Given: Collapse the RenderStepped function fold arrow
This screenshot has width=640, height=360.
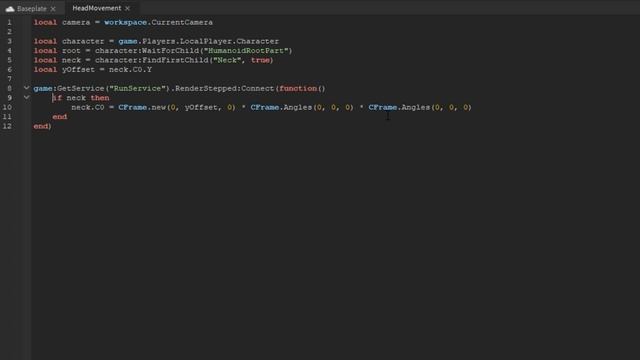Looking at the screenshot, I should 27,88.
